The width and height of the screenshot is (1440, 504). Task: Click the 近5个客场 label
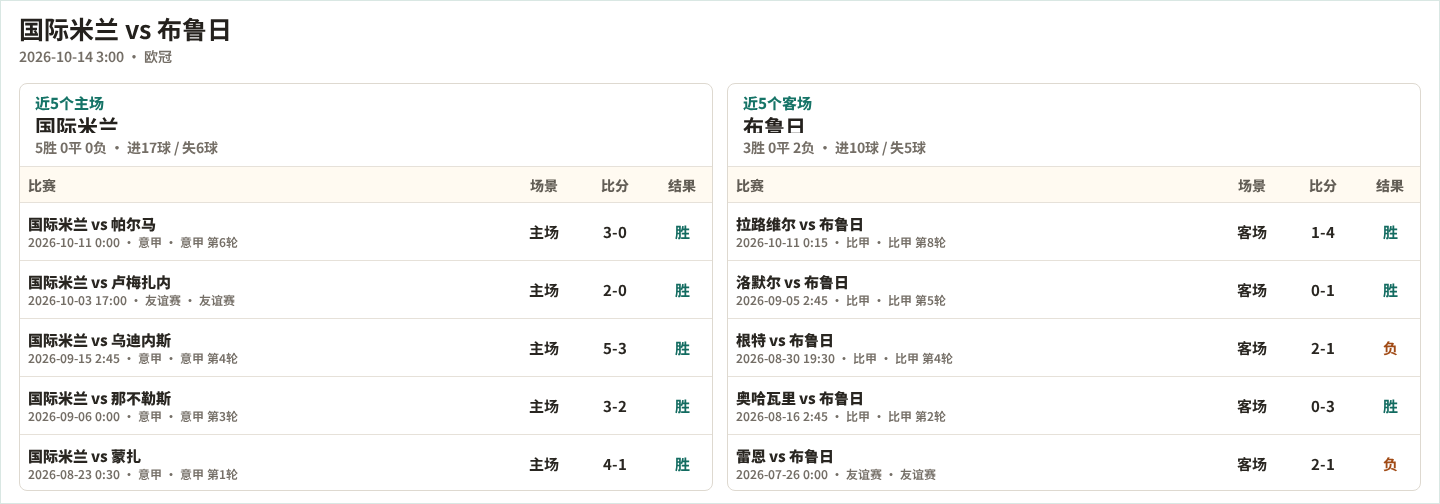point(777,103)
